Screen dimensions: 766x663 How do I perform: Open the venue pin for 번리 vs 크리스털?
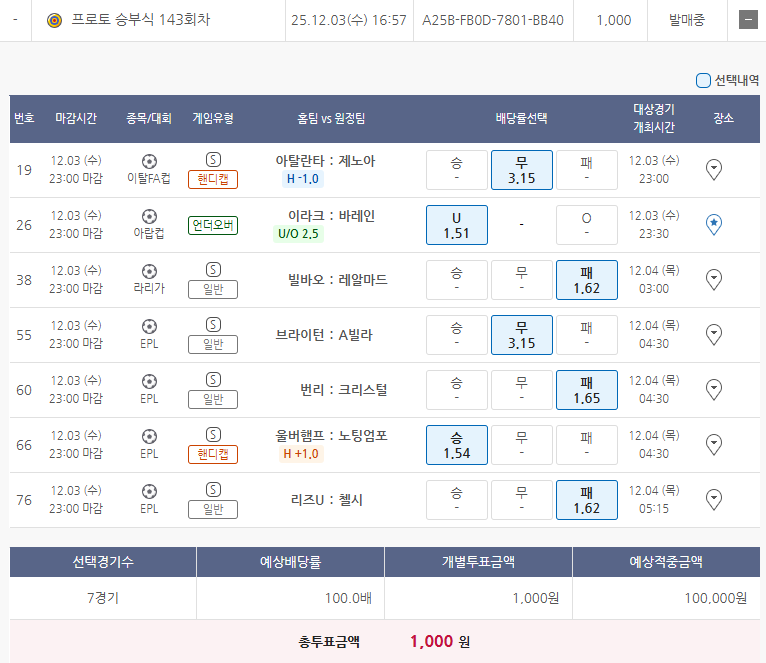[x=714, y=389]
